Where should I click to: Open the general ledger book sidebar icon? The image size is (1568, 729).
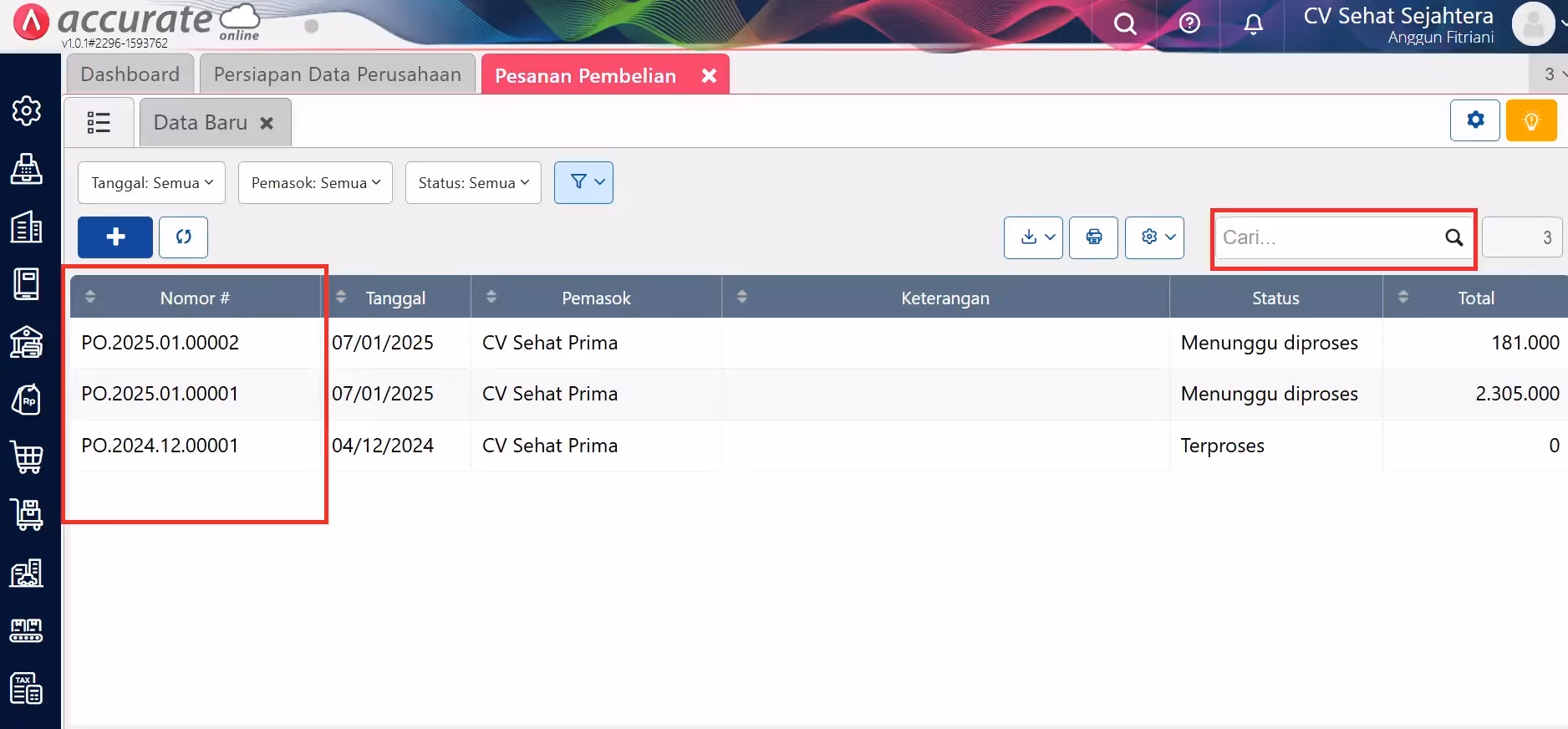click(27, 284)
